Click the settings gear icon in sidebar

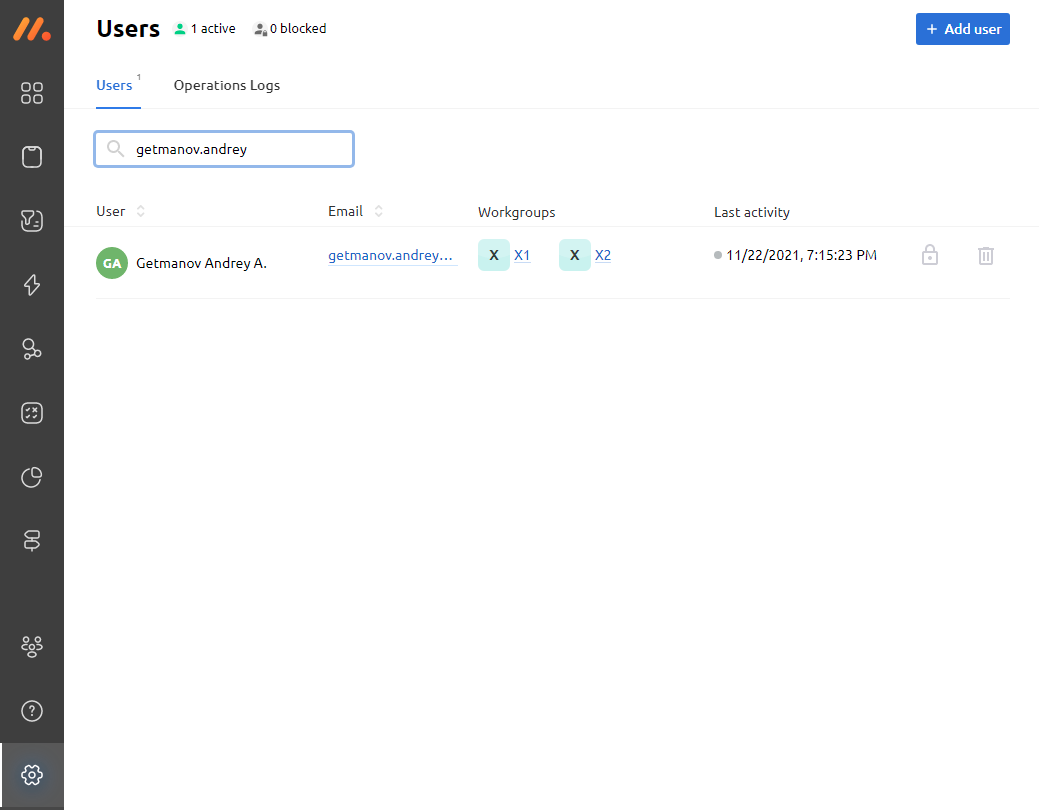tap(32, 775)
